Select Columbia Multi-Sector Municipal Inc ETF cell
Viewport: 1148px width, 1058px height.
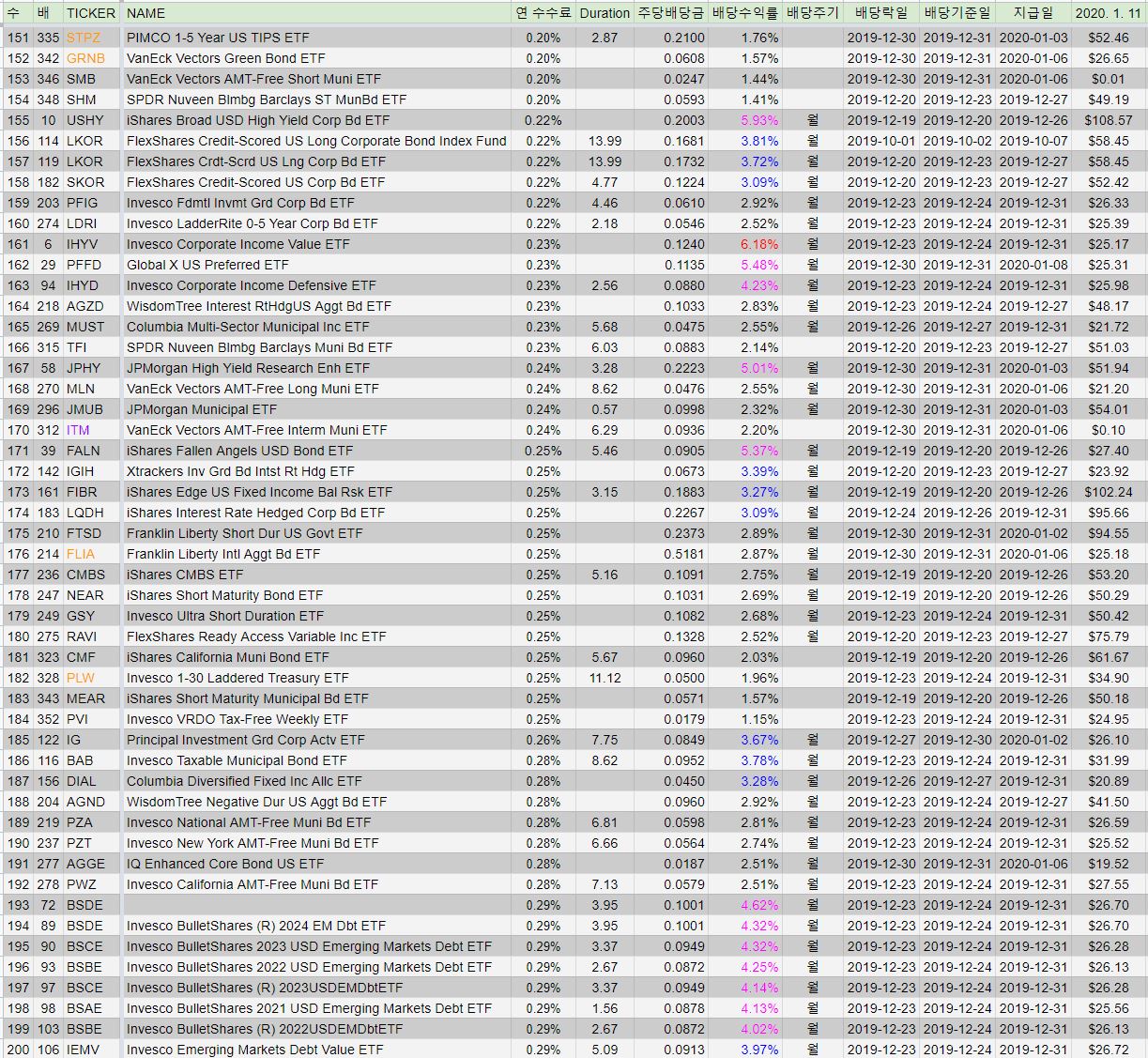(x=317, y=327)
